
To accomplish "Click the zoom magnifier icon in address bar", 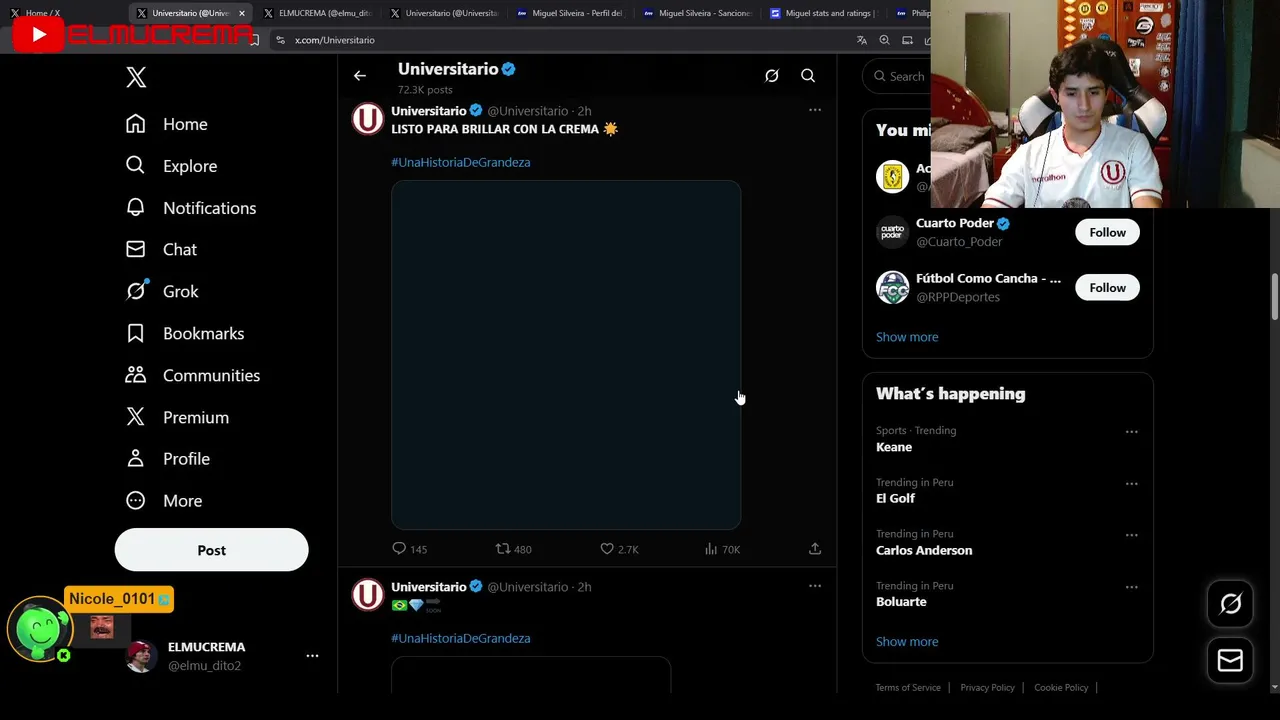I will coord(884,40).
